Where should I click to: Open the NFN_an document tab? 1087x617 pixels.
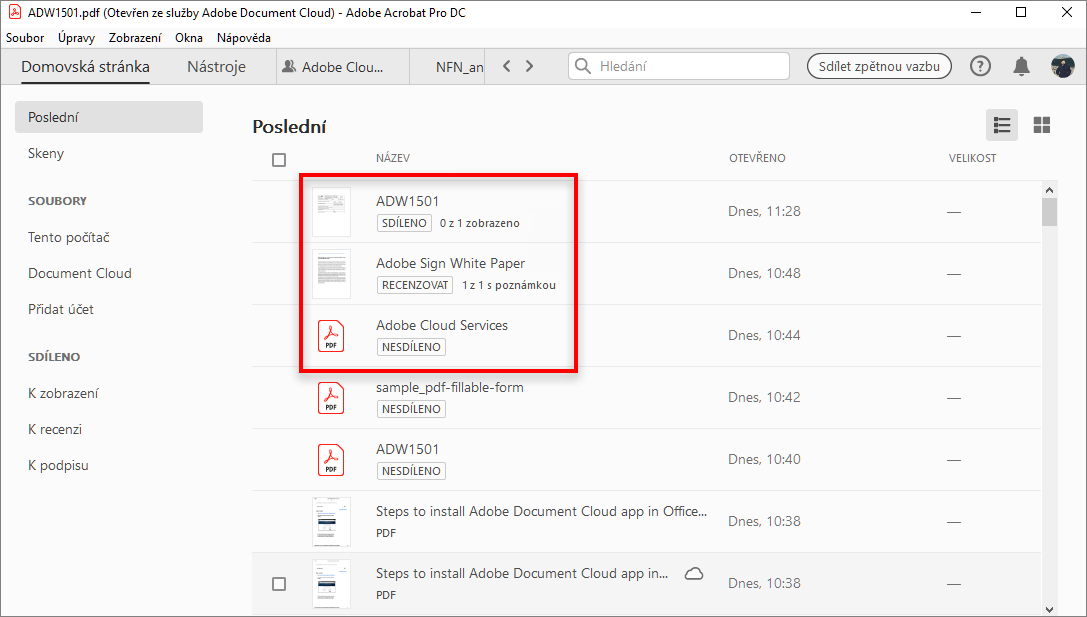click(448, 67)
